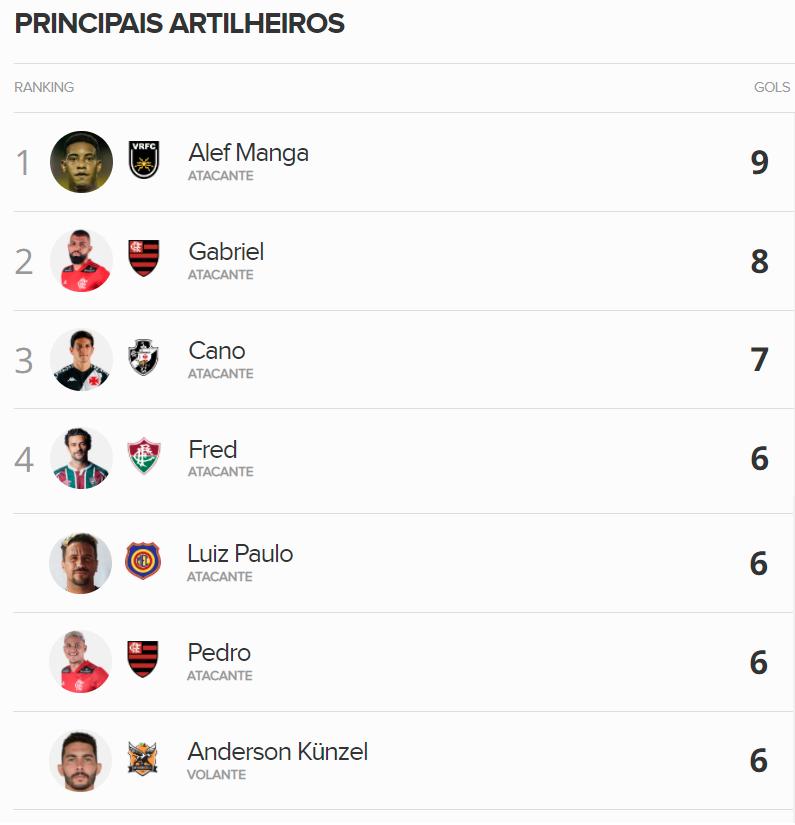Click Fluminense crest beside Fred
Image resolution: width=795 pixels, height=825 pixels.
coord(144,457)
